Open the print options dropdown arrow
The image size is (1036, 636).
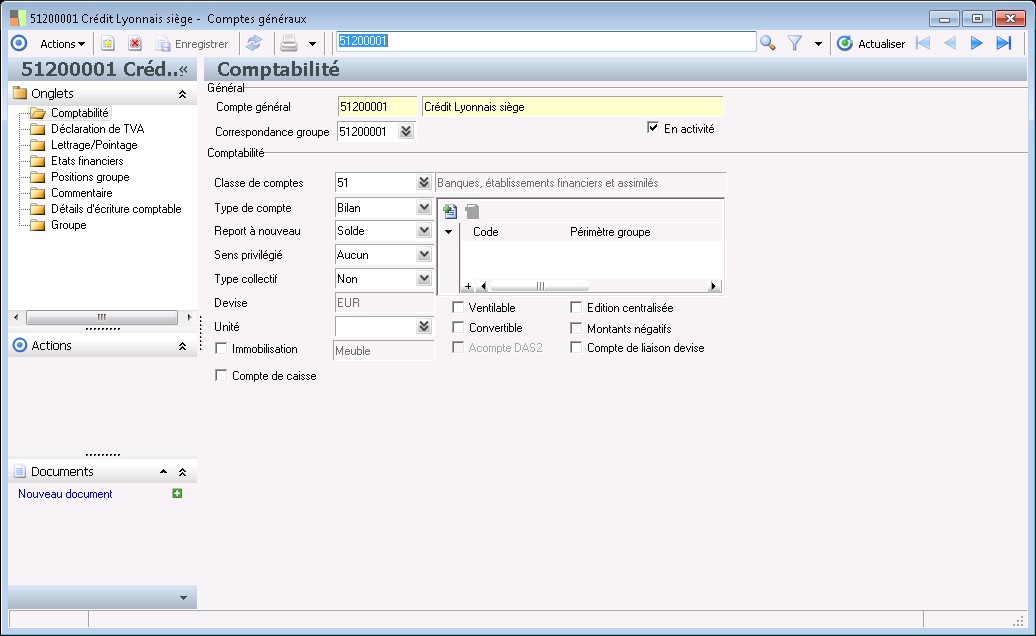(x=313, y=44)
